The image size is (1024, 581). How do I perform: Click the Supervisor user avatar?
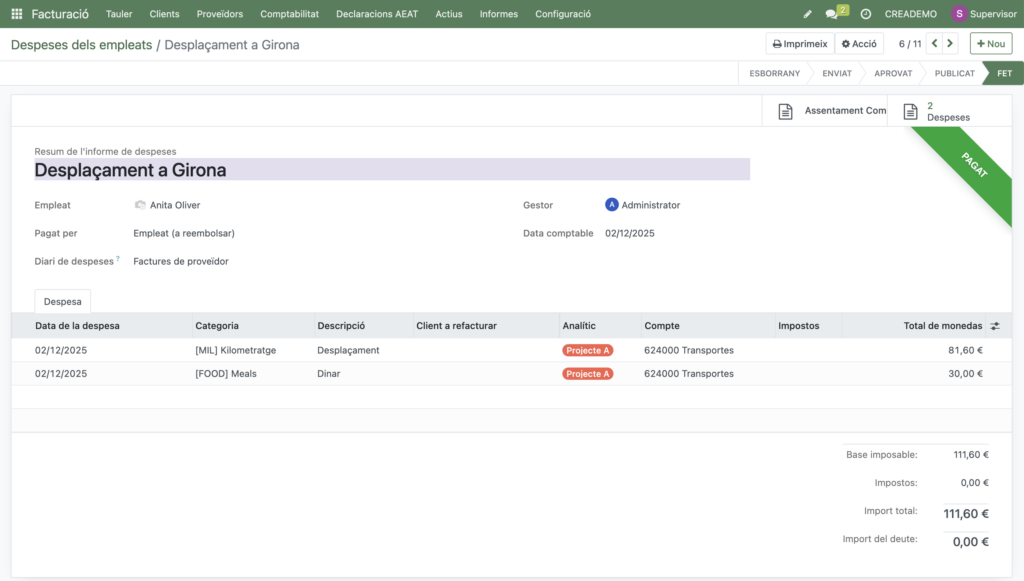click(959, 14)
